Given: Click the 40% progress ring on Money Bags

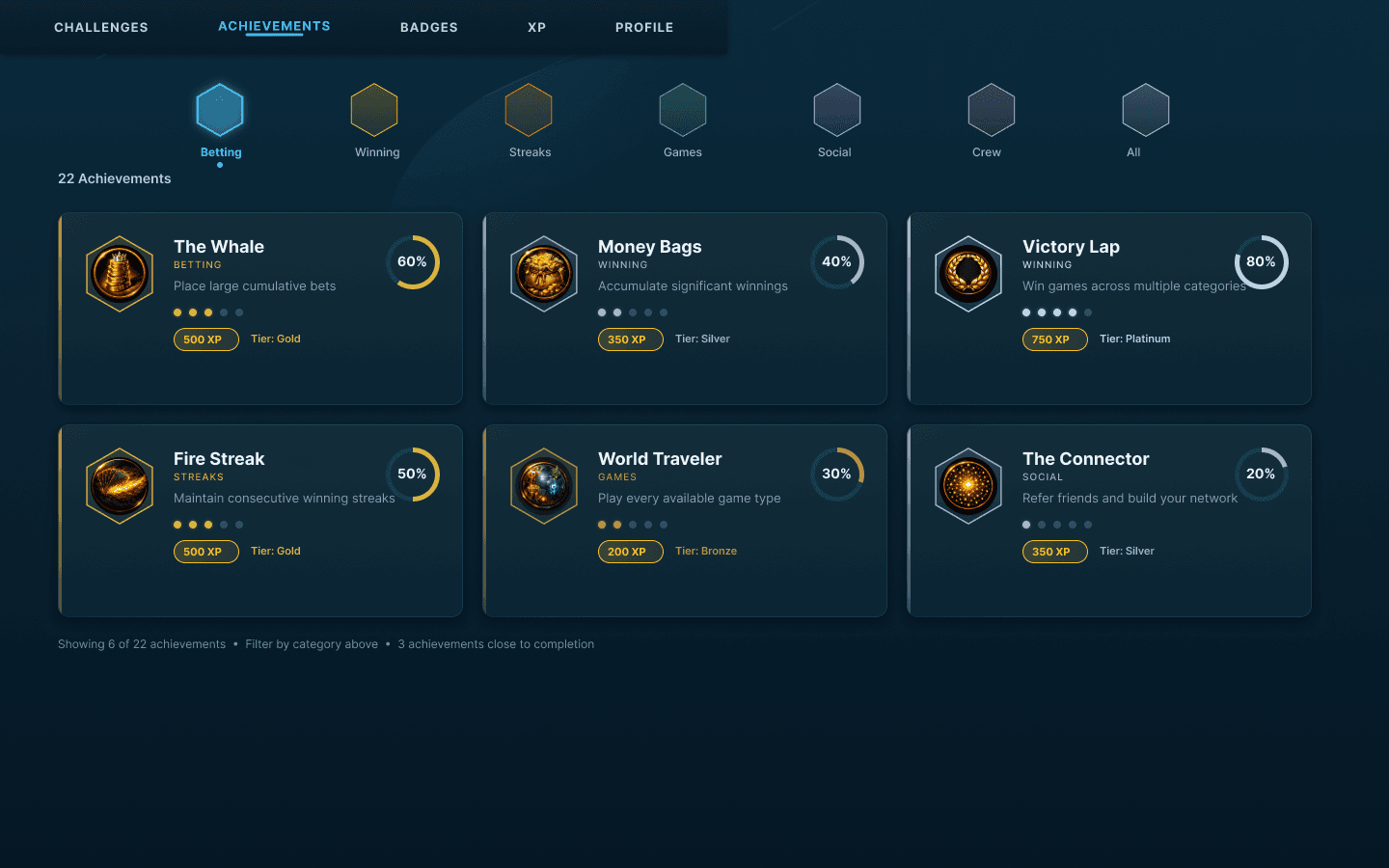Looking at the screenshot, I should click(x=837, y=262).
